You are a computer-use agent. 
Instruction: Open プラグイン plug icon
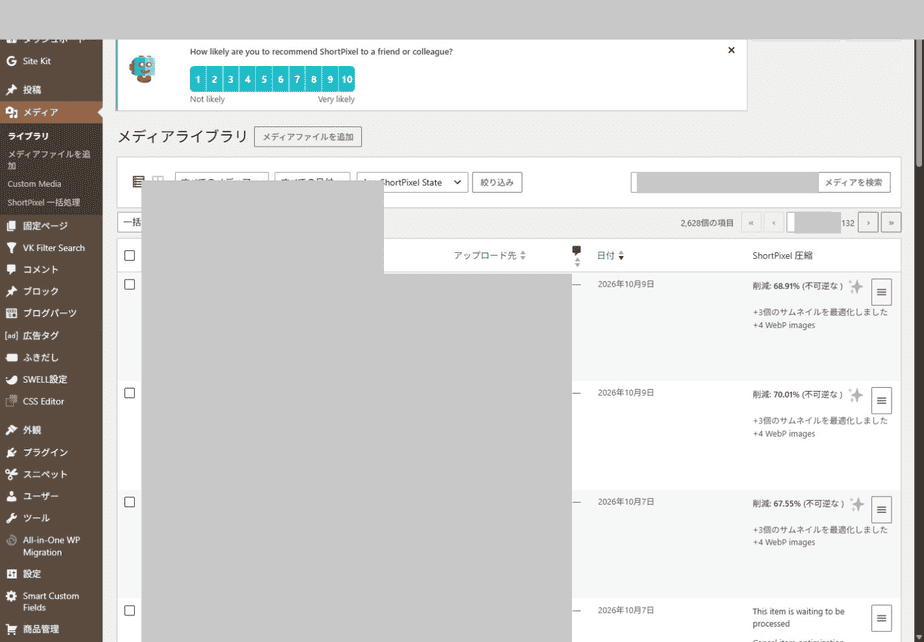11,452
